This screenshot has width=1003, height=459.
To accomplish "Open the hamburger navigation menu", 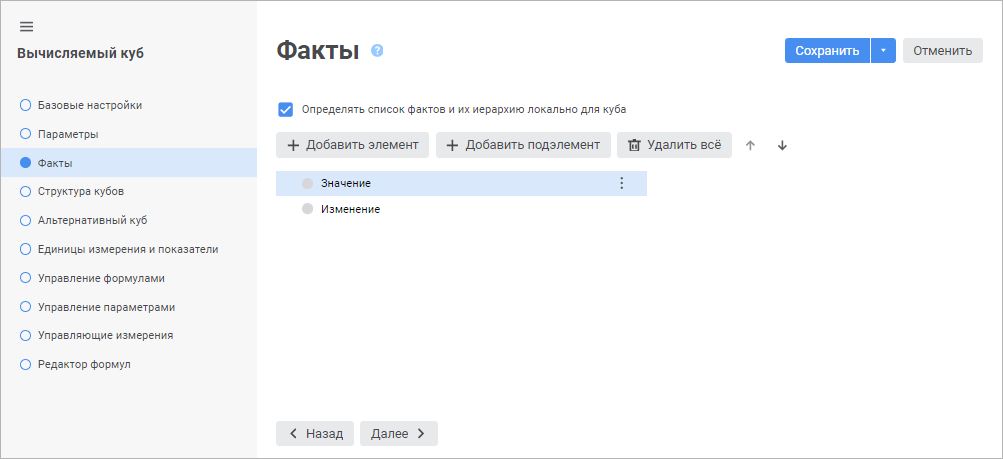I will 26,26.
